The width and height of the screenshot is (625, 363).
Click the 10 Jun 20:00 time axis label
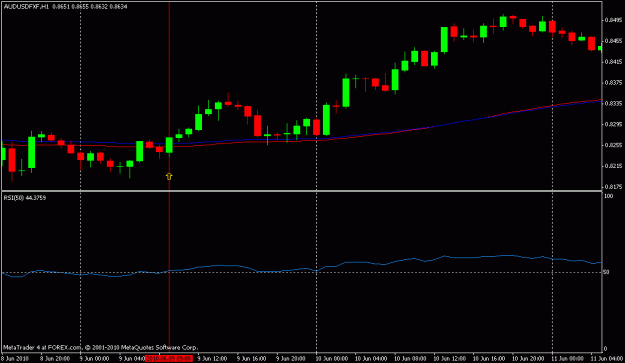tap(528, 359)
